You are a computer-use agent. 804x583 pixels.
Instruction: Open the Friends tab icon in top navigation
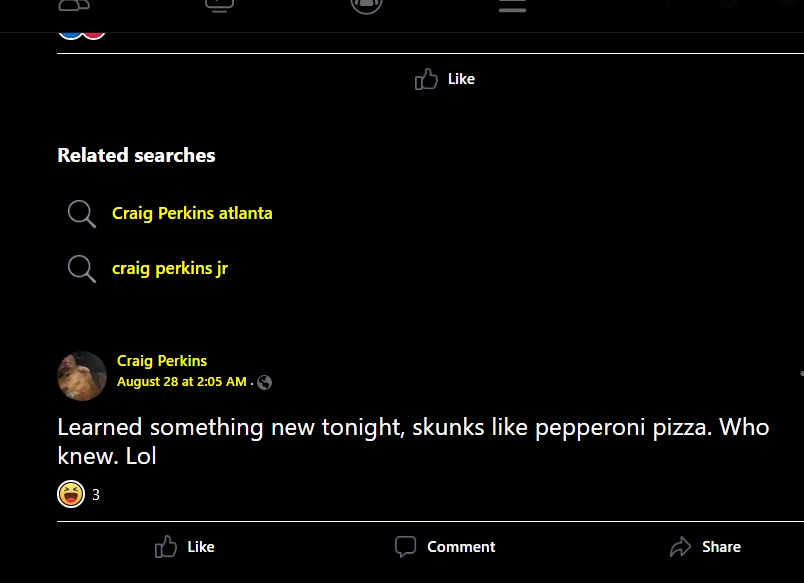(x=75, y=4)
